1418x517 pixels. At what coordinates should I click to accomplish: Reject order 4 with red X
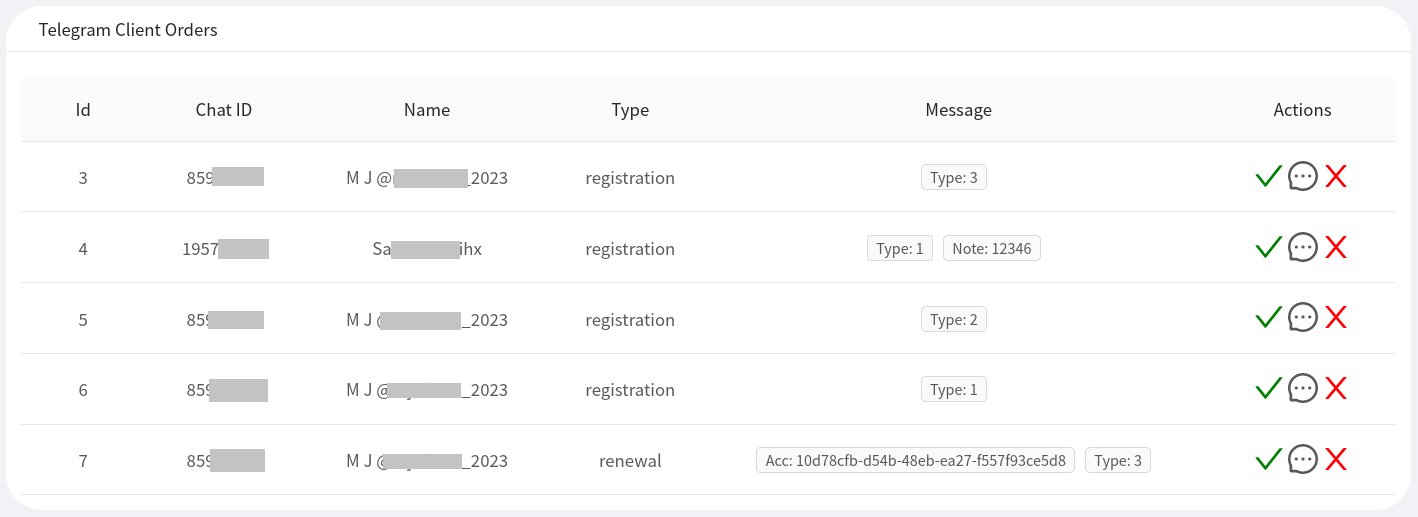[x=1336, y=247]
